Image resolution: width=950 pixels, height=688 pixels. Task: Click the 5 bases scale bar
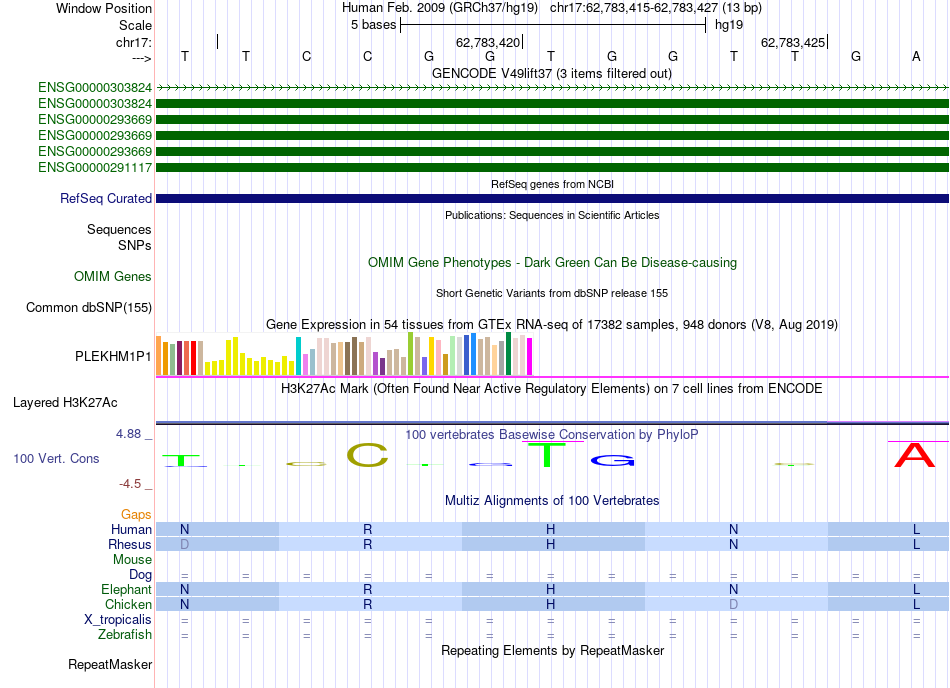[x=553, y=25]
